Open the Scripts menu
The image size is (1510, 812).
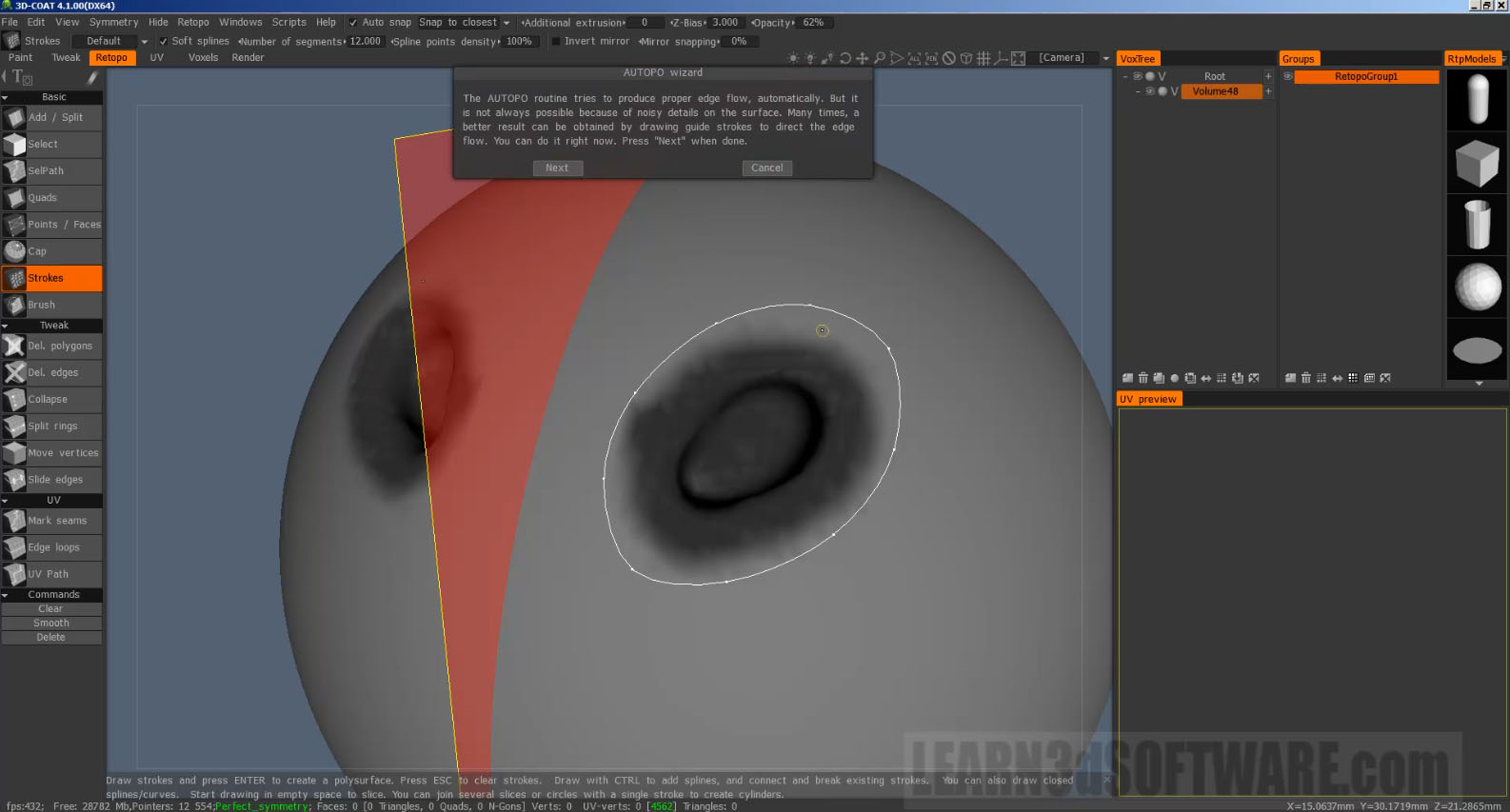[288, 22]
